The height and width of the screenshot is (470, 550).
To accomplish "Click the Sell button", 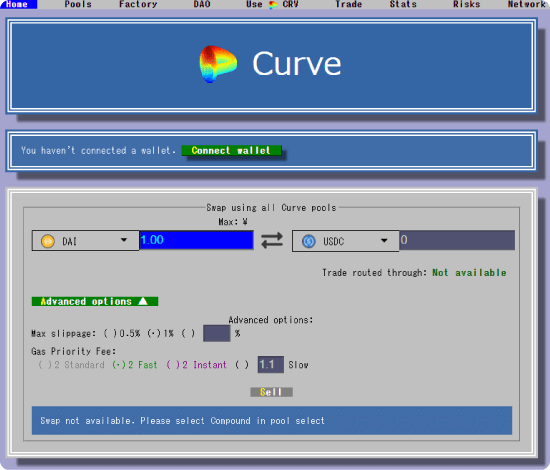I will [x=271, y=392].
